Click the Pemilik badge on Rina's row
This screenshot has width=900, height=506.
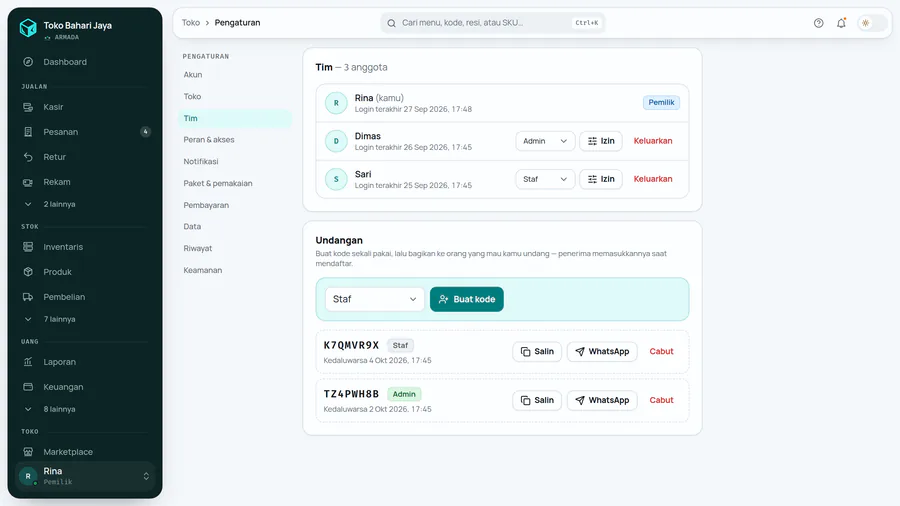click(x=661, y=103)
